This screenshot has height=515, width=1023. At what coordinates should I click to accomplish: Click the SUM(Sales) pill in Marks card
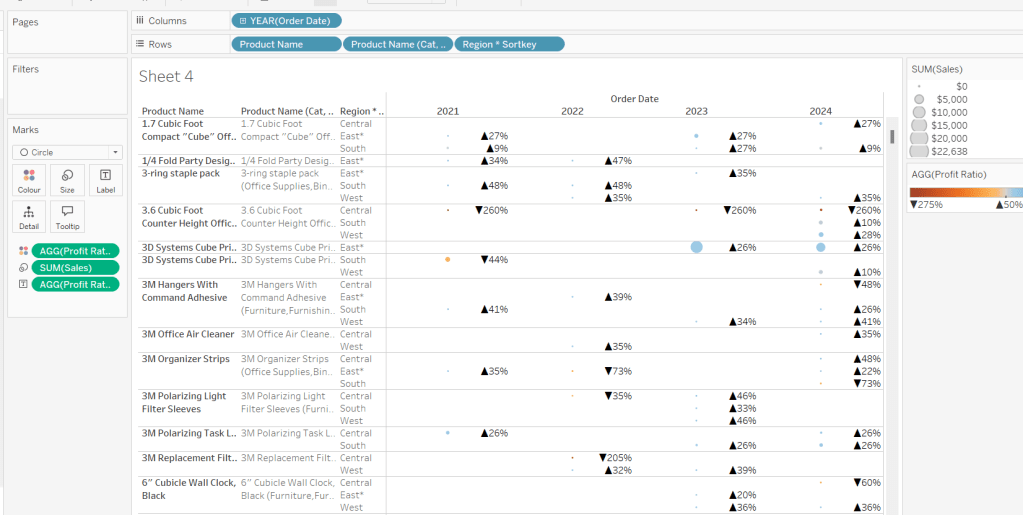[x=75, y=268]
